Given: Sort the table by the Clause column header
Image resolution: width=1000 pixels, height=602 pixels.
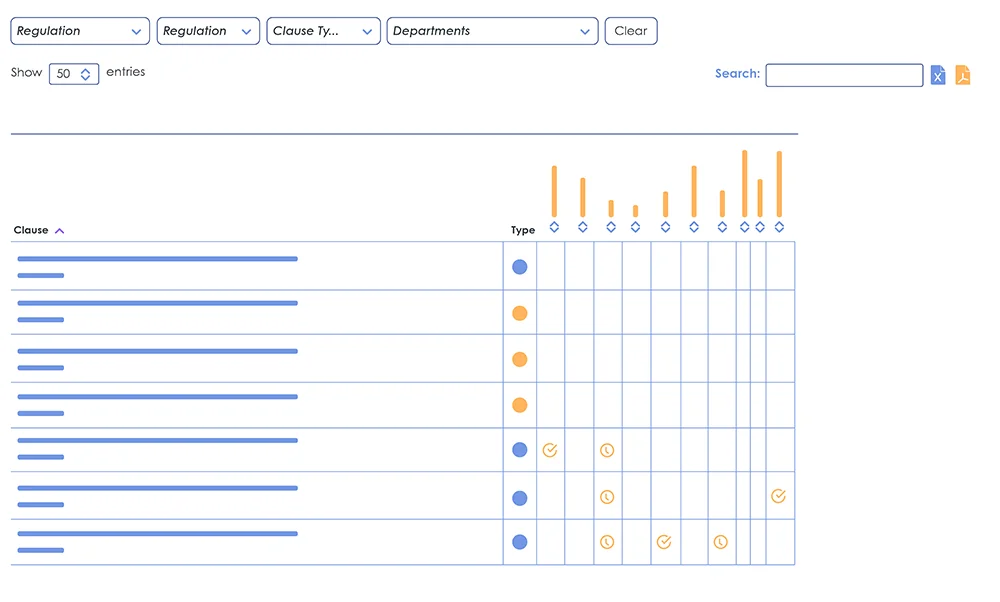Looking at the screenshot, I should point(32,230).
